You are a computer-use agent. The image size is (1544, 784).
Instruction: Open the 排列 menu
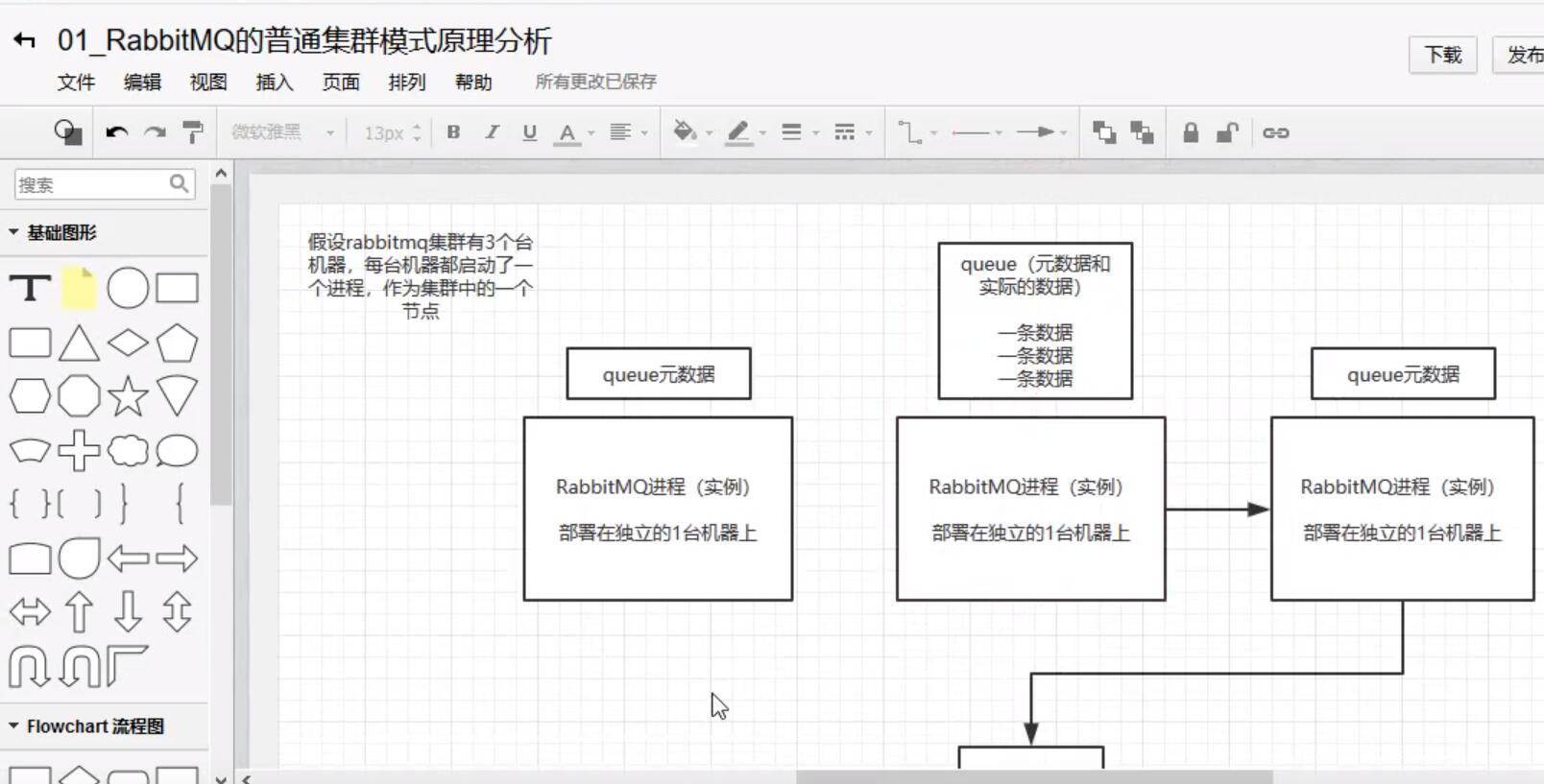(407, 82)
